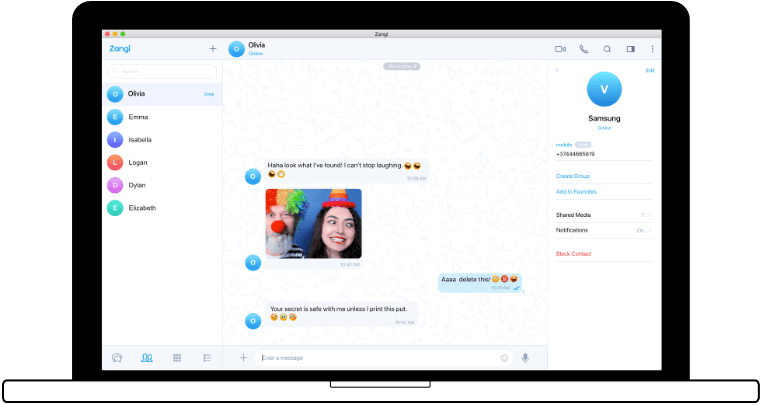Select Isabella in the contact list
This screenshot has width=762, height=405.
[x=162, y=140]
